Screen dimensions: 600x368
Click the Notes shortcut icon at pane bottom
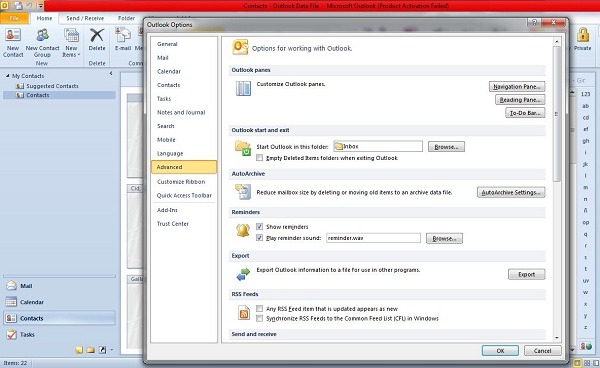pos(79,350)
